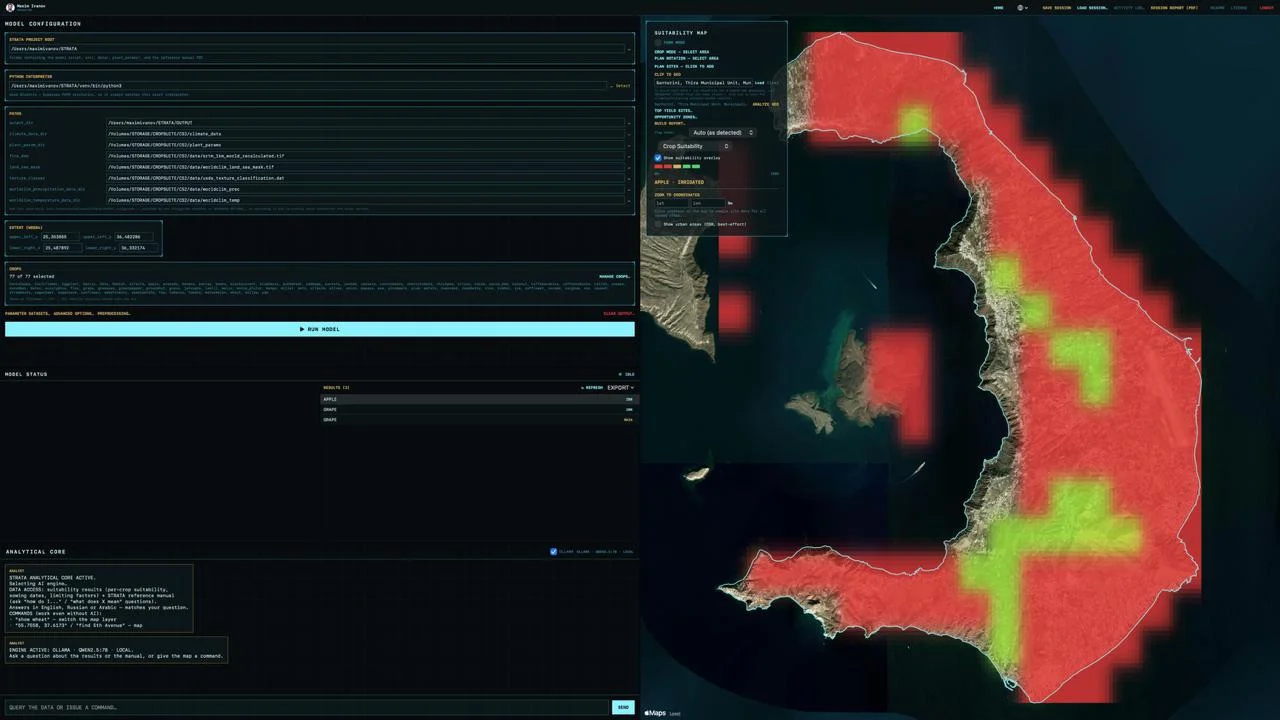This screenshot has width=1280, height=720.
Task: Enable the Show urban areas checkbox
Action: point(658,224)
